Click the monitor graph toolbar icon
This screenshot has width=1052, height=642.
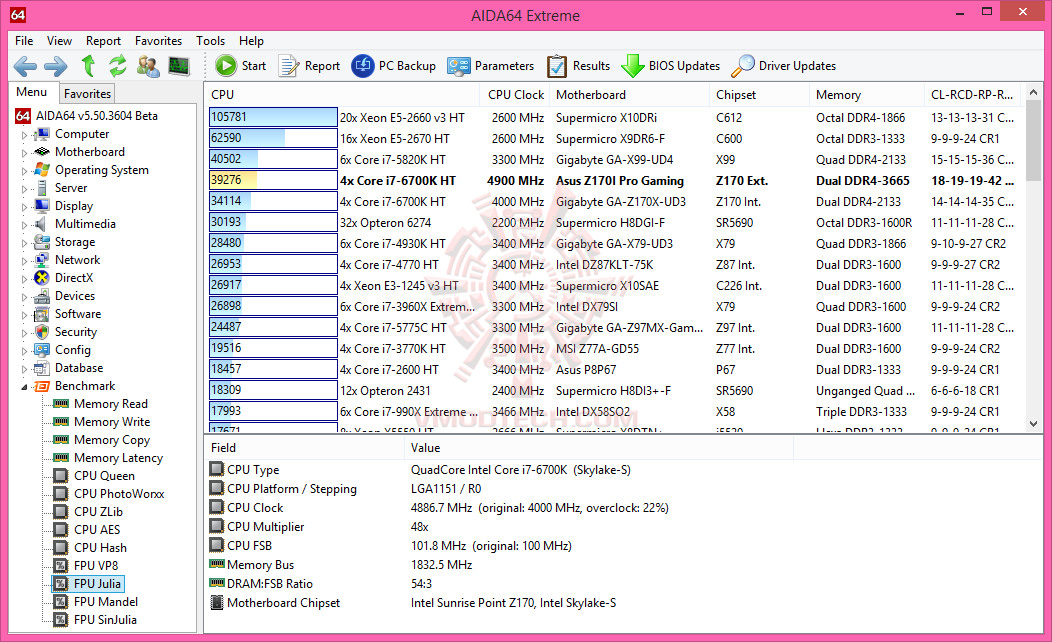[178, 66]
